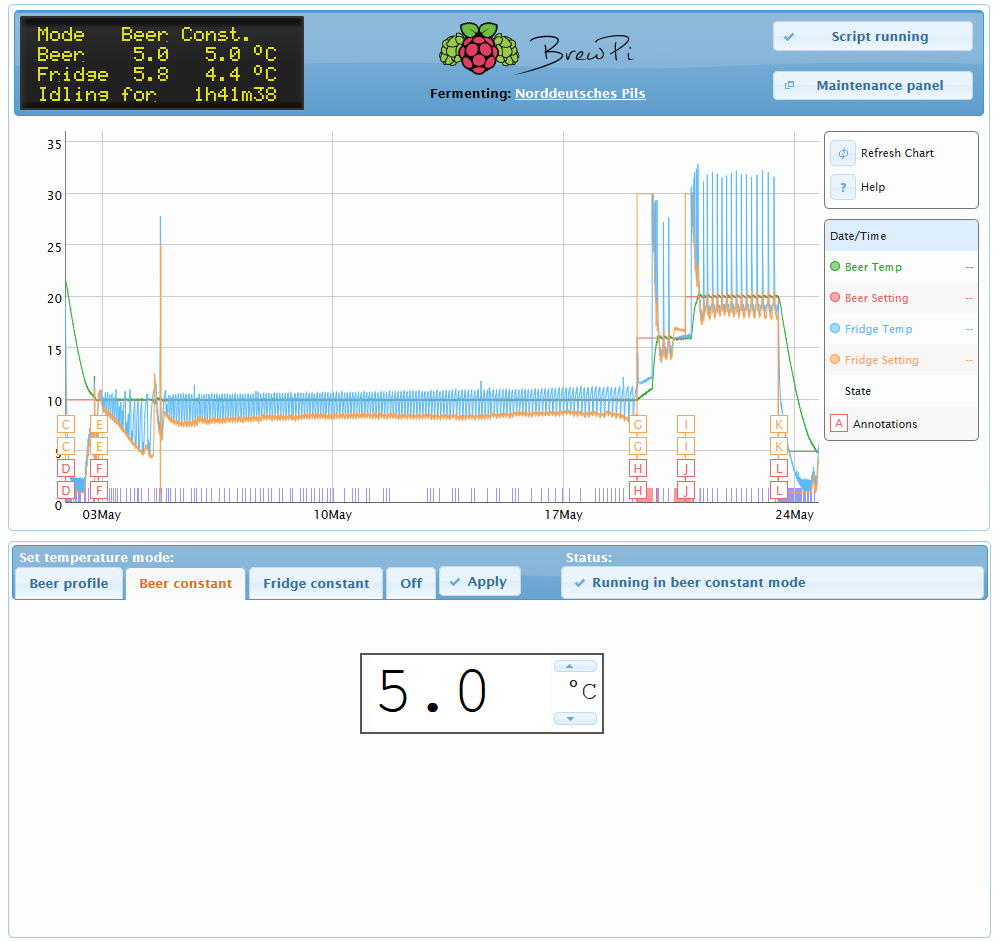The height and width of the screenshot is (942, 999).
Task: Select the Fridge constant tab
Action: [x=316, y=584]
